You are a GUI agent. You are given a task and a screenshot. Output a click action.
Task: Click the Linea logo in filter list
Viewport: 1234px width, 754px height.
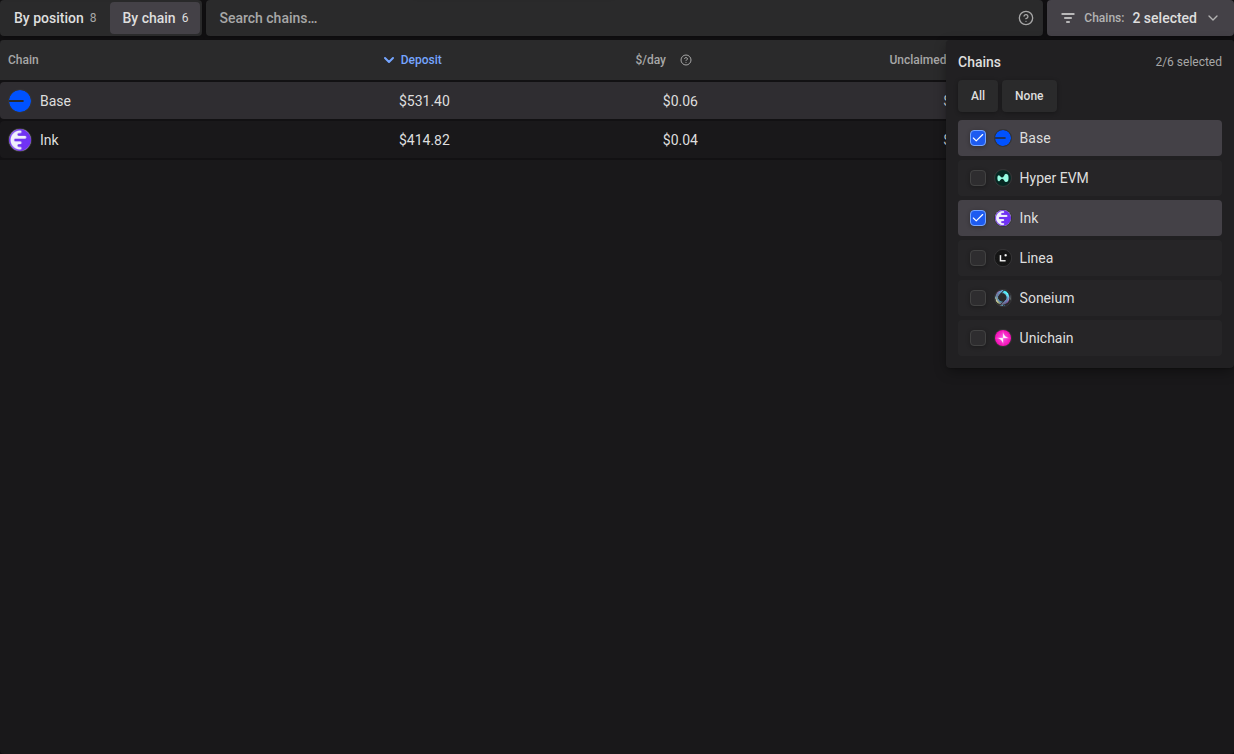[1003, 258]
